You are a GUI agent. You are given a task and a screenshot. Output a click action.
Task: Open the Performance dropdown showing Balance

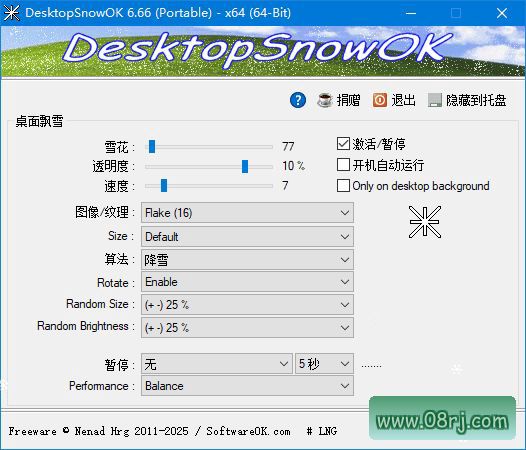click(247, 386)
